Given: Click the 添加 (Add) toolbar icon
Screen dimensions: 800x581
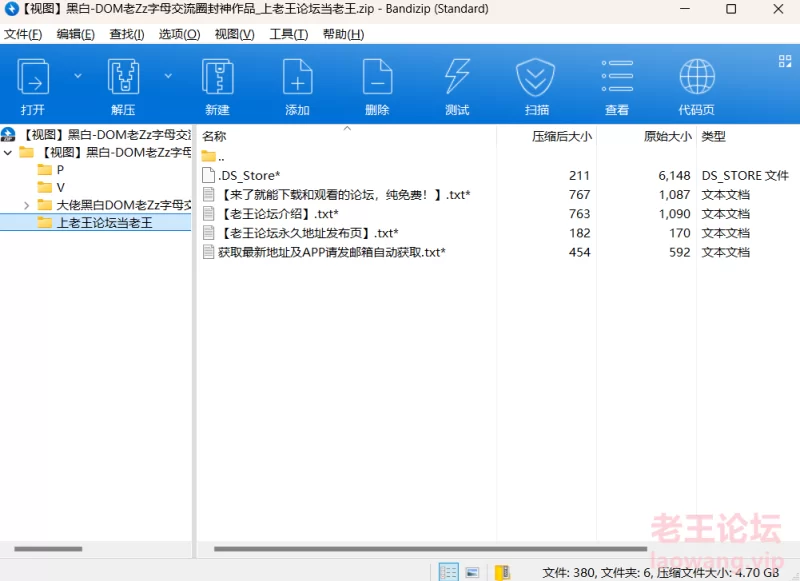Looking at the screenshot, I should (x=297, y=77).
